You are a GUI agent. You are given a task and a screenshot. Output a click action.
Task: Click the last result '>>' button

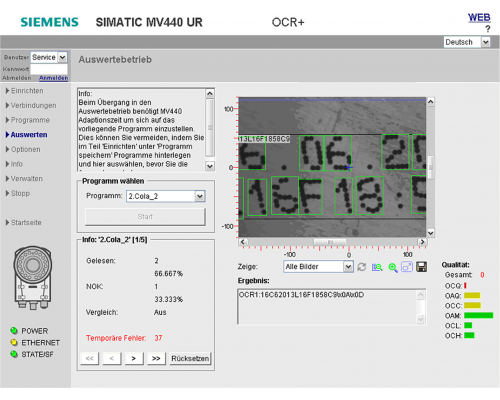(156, 358)
